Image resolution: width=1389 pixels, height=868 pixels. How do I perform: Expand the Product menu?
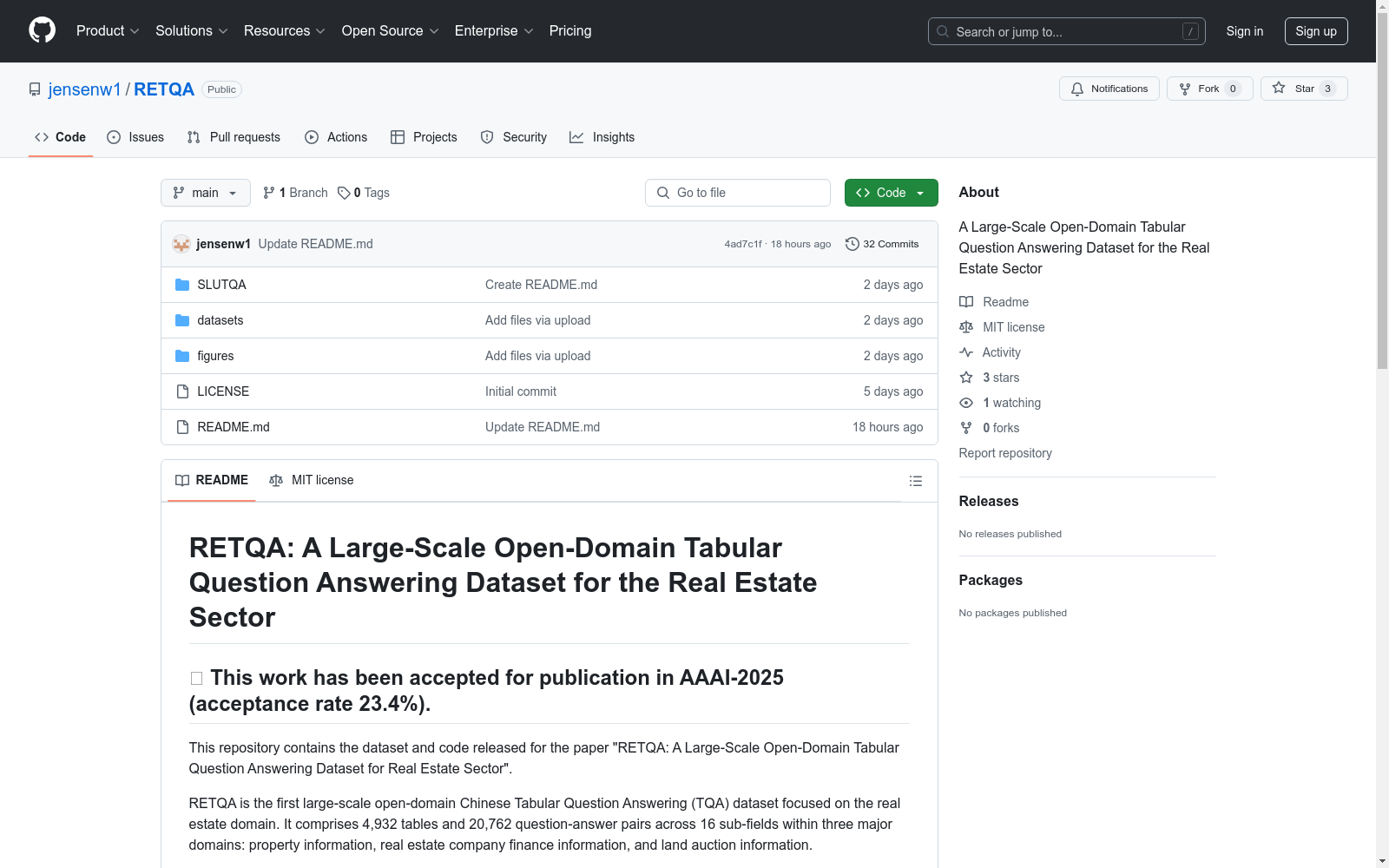[108, 31]
